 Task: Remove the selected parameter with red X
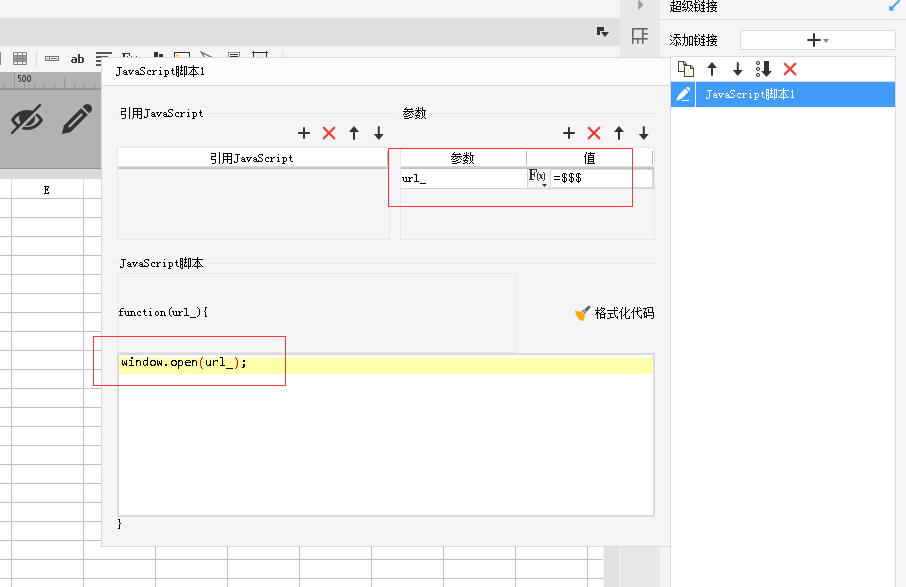coord(593,133)
